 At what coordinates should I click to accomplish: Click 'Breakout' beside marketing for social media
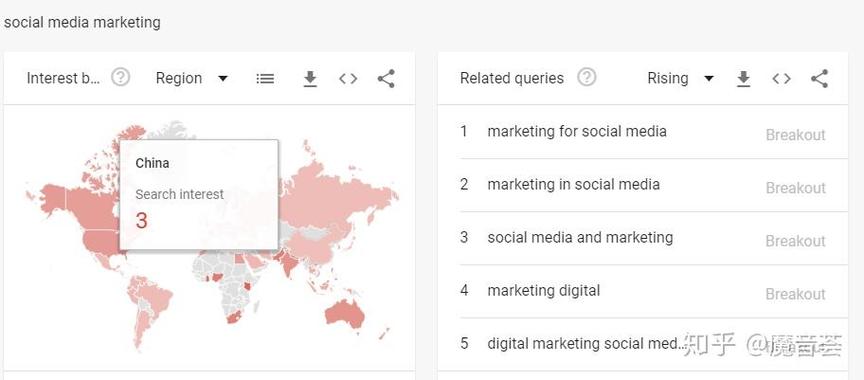pos(795,135)
